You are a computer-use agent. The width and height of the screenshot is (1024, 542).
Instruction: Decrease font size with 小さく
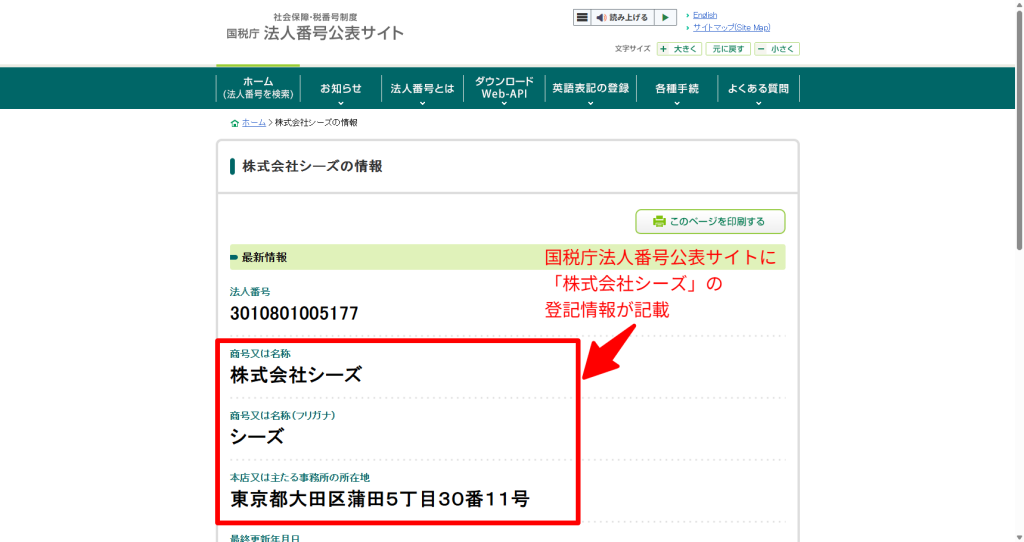point(776,49)
